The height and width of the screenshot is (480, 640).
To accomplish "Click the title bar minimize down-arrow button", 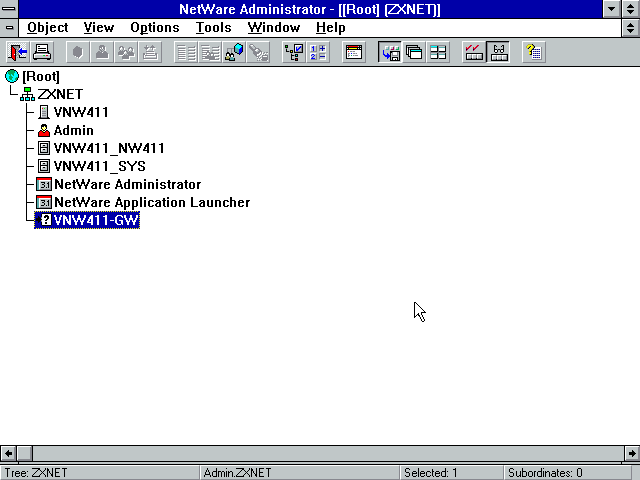I will coord(611,9).
